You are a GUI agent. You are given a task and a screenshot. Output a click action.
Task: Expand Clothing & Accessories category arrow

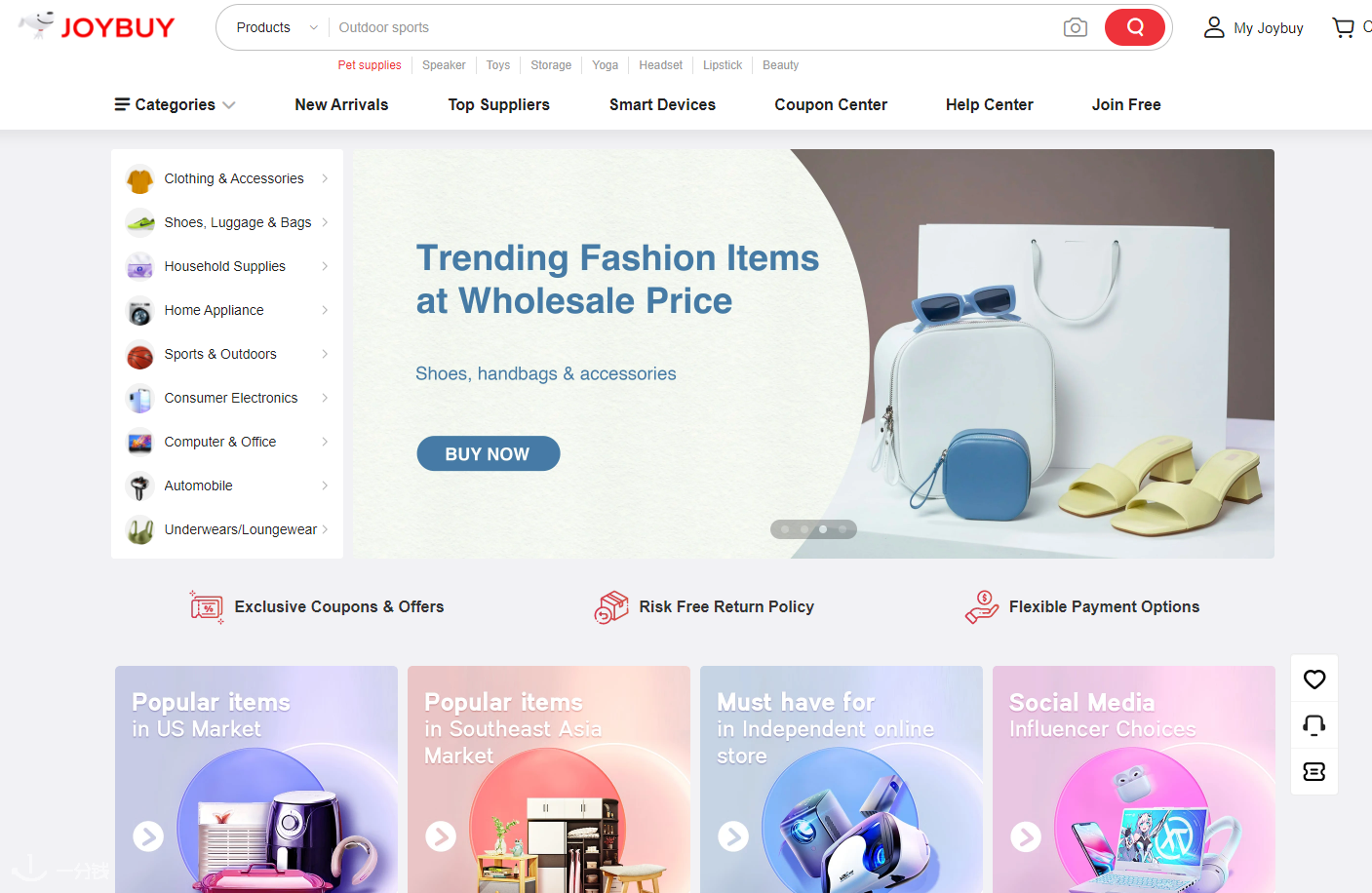pyautogui.click(x=325, y=178)
